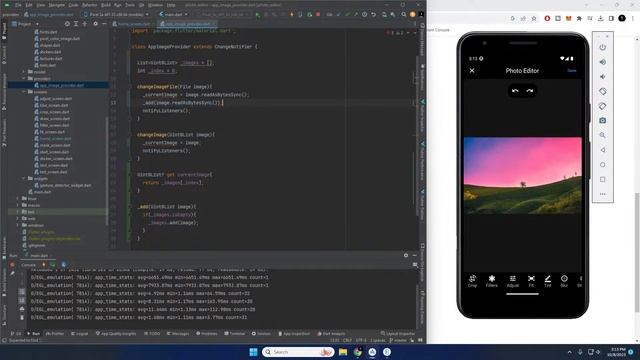Click the edited landscape photo preview
This screenshot has width=640, height=360.
[x=522, y=176]
